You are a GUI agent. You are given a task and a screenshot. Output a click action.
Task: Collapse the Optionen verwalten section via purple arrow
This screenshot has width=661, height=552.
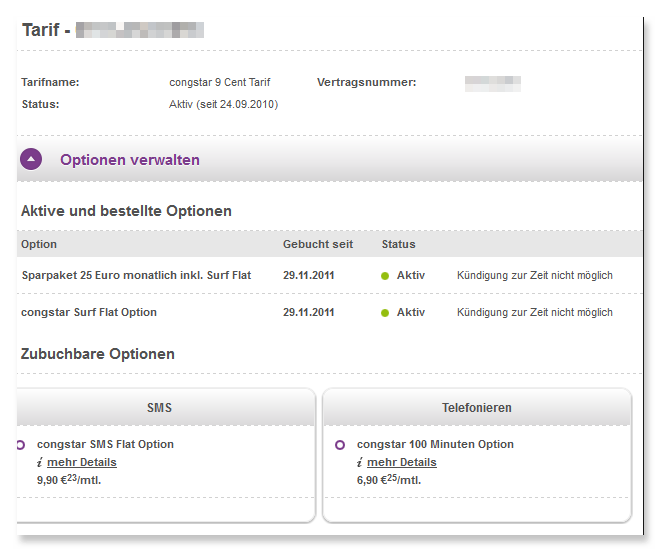point(31,159)
